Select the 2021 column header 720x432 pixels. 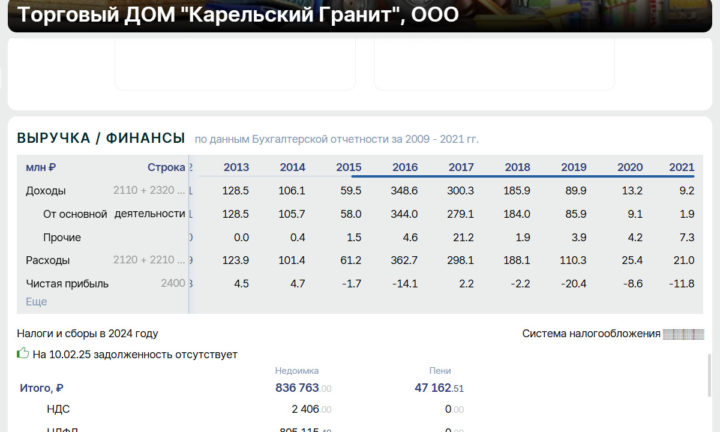[x=681, y=167]
